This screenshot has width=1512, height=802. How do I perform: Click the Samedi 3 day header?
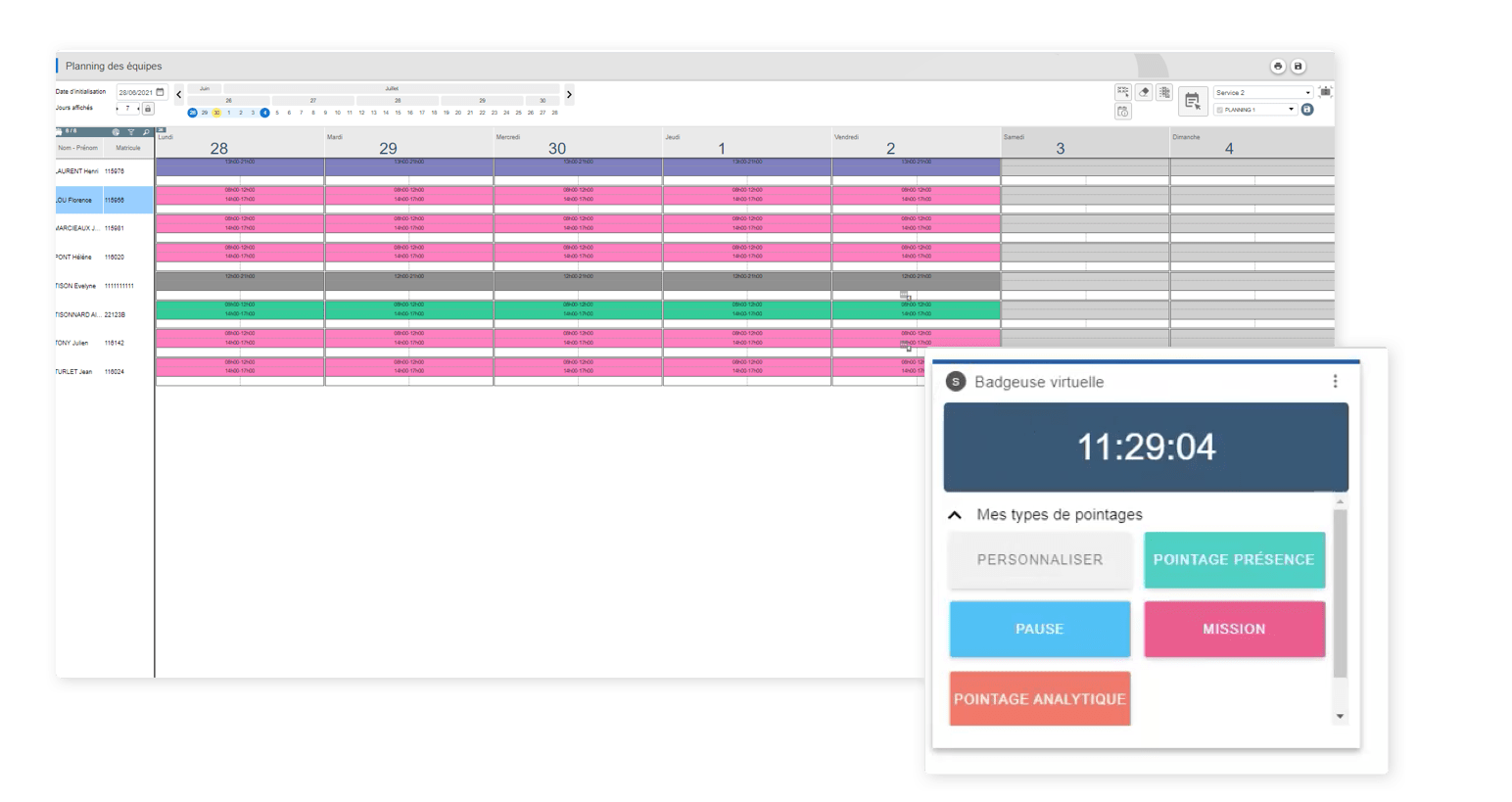[1085, 143]
